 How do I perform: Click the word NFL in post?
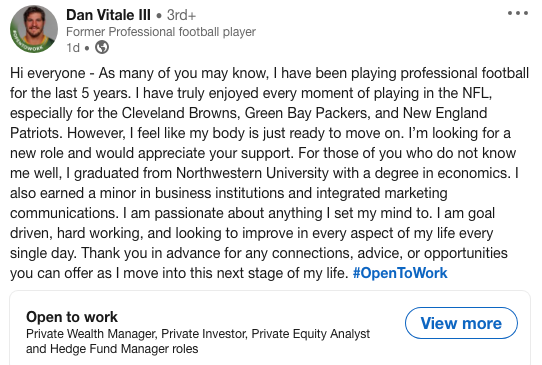click(x=477, y=93)
